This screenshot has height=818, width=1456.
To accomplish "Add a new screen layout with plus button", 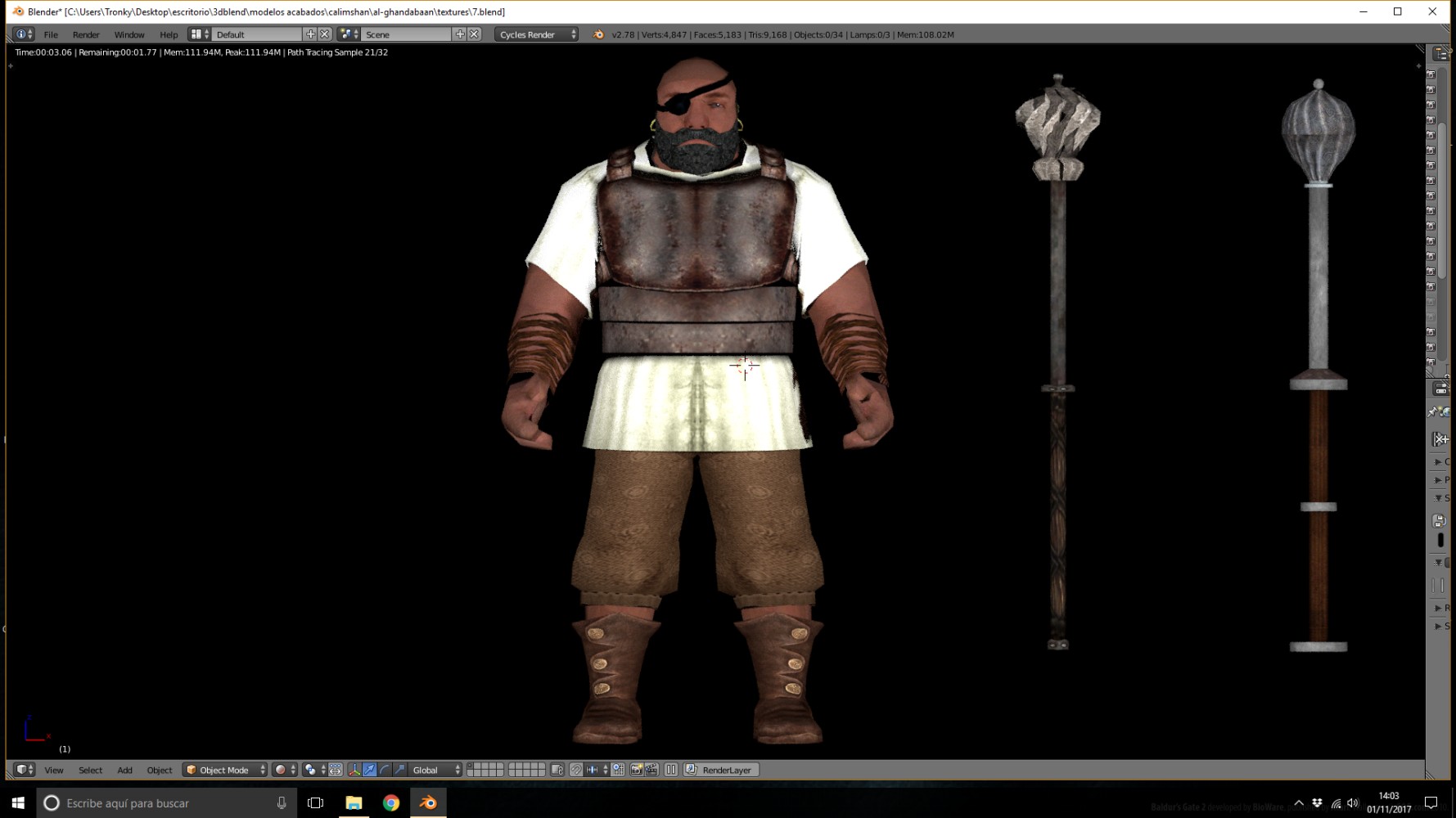I will [310, 34].
